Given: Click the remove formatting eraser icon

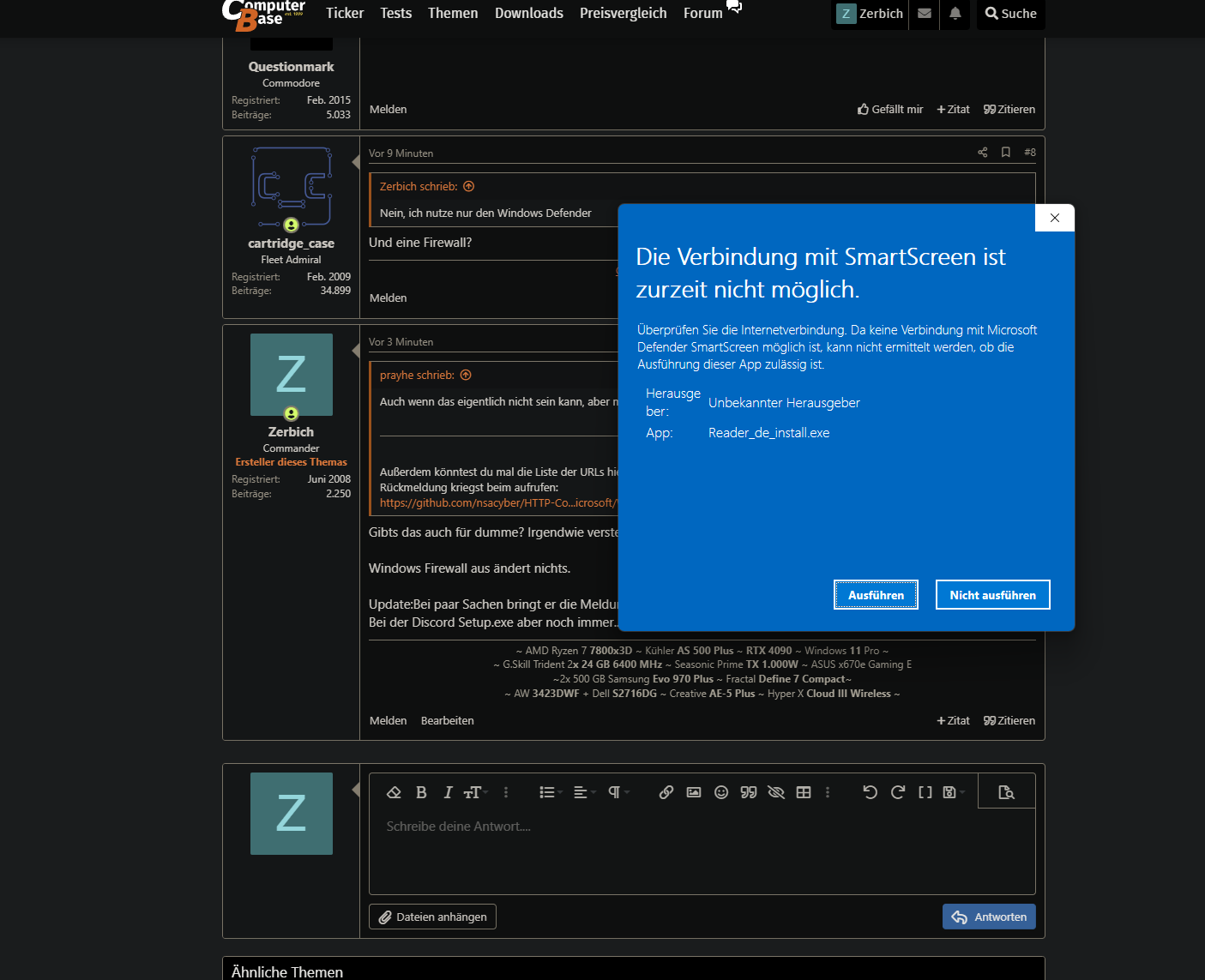Looking at the screenshot, I should click(x=395, y=792).
